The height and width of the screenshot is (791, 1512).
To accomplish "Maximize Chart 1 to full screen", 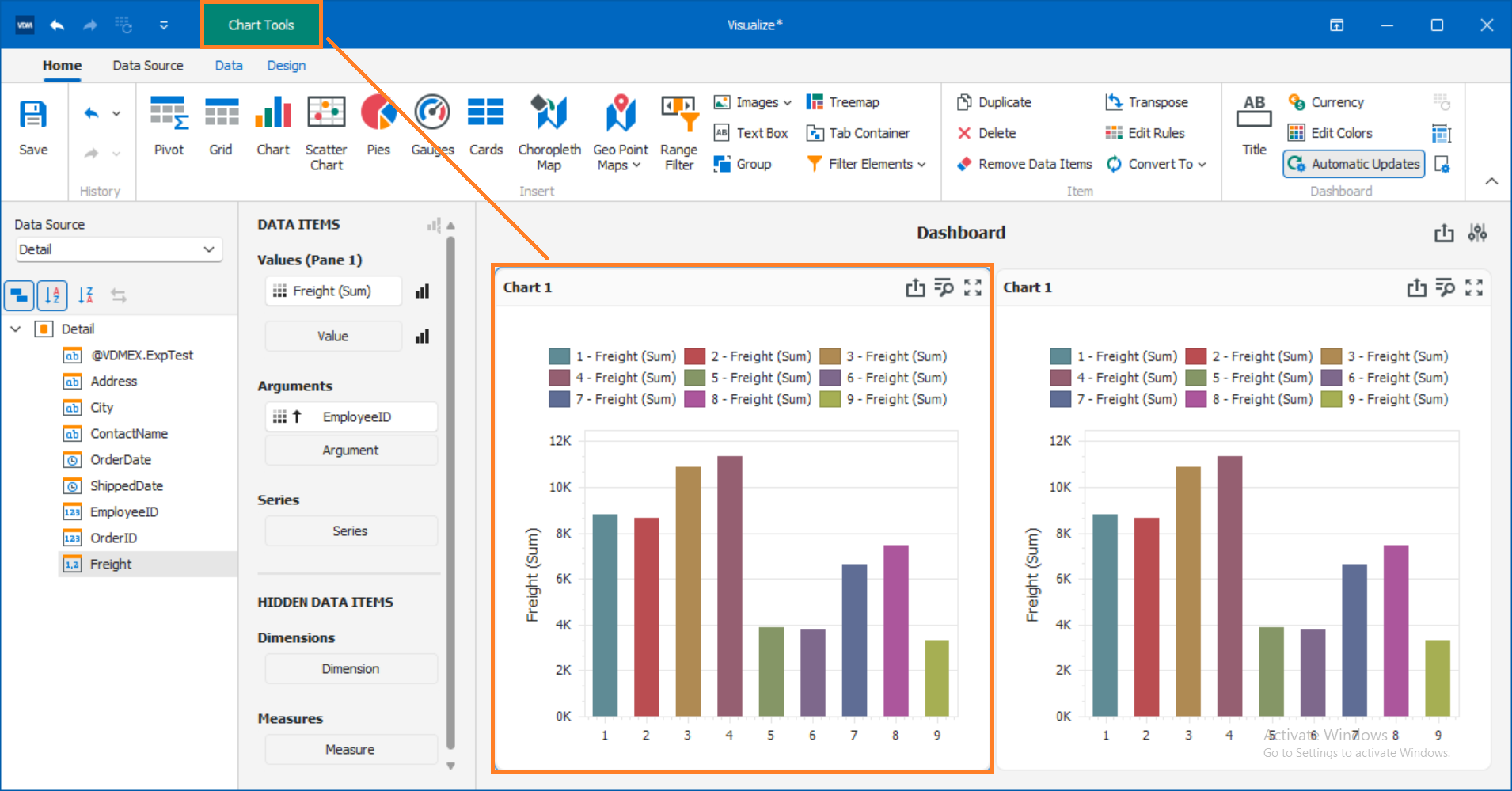I will tap(973, 287).
